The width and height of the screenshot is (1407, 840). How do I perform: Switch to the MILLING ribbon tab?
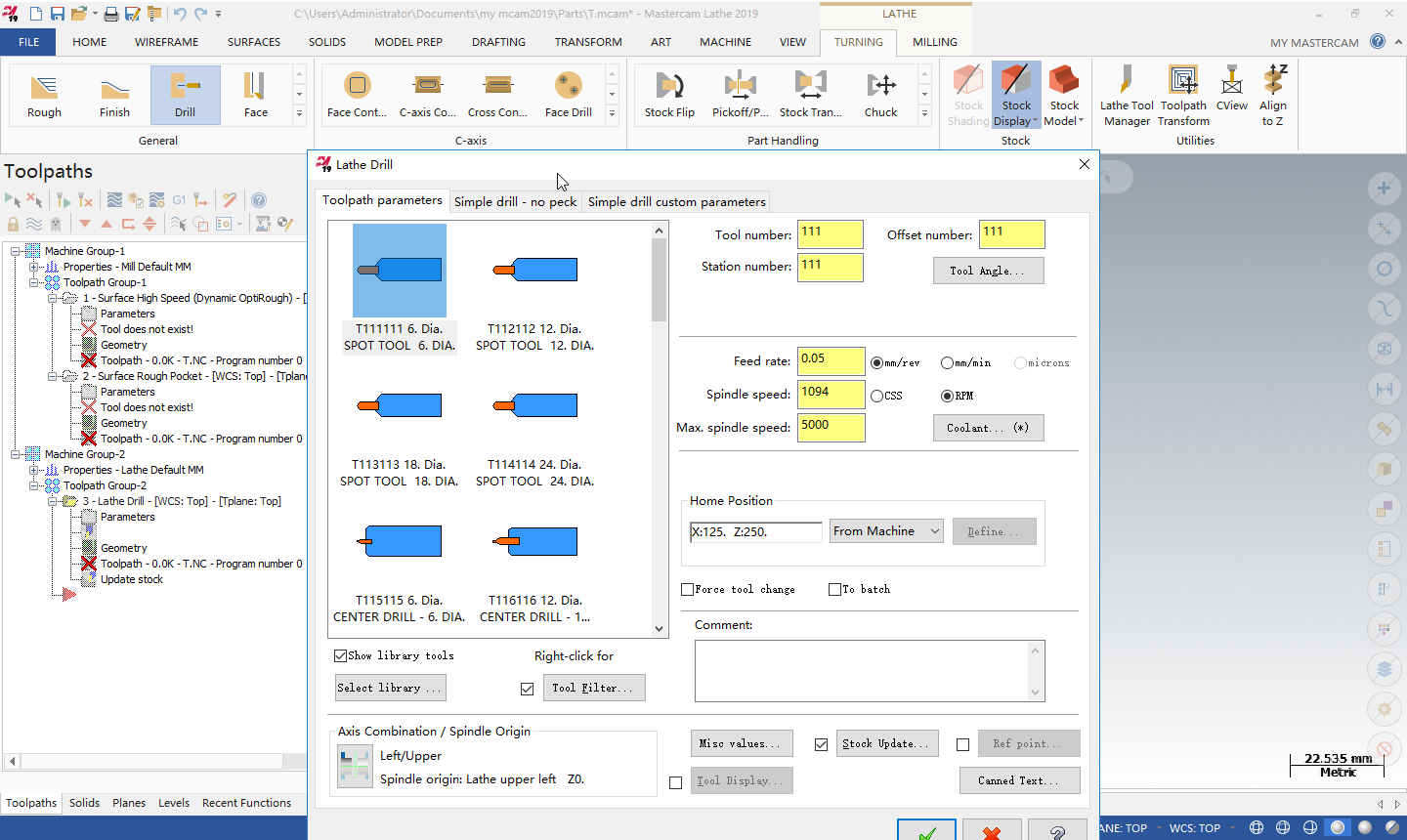(935, 42)
